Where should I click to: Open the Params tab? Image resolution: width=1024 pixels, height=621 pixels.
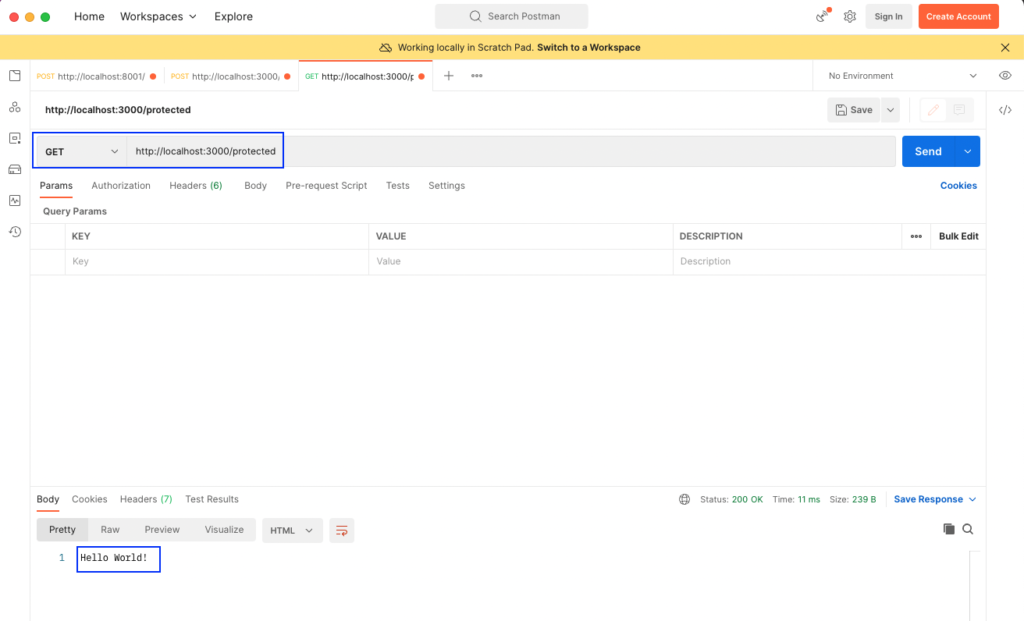click(56, 185)
